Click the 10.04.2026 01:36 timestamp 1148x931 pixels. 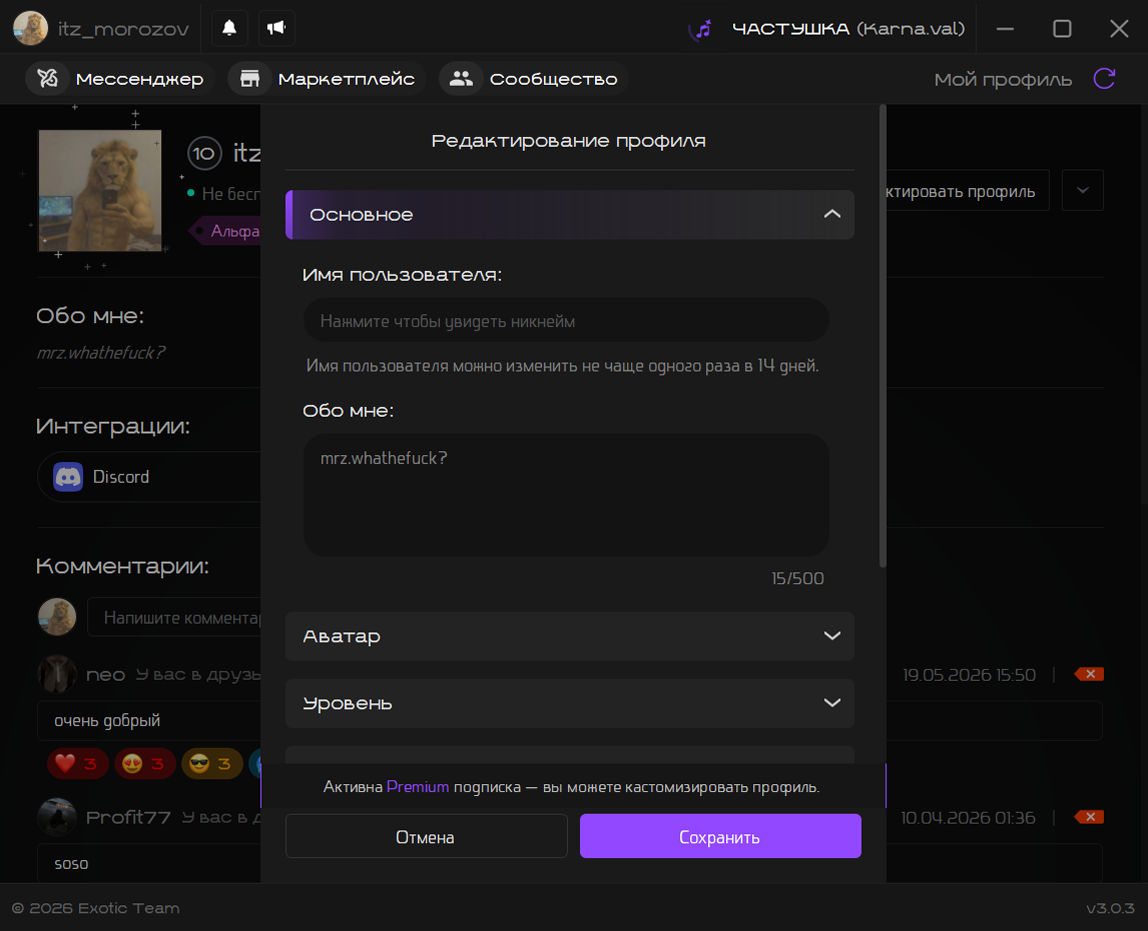pos(968,818)
